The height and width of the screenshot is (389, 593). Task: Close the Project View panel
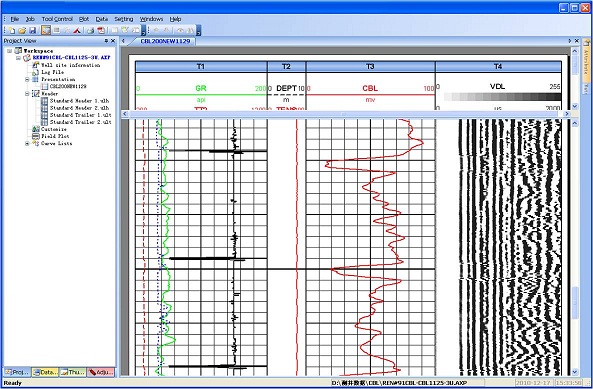[x=113, y=41]
